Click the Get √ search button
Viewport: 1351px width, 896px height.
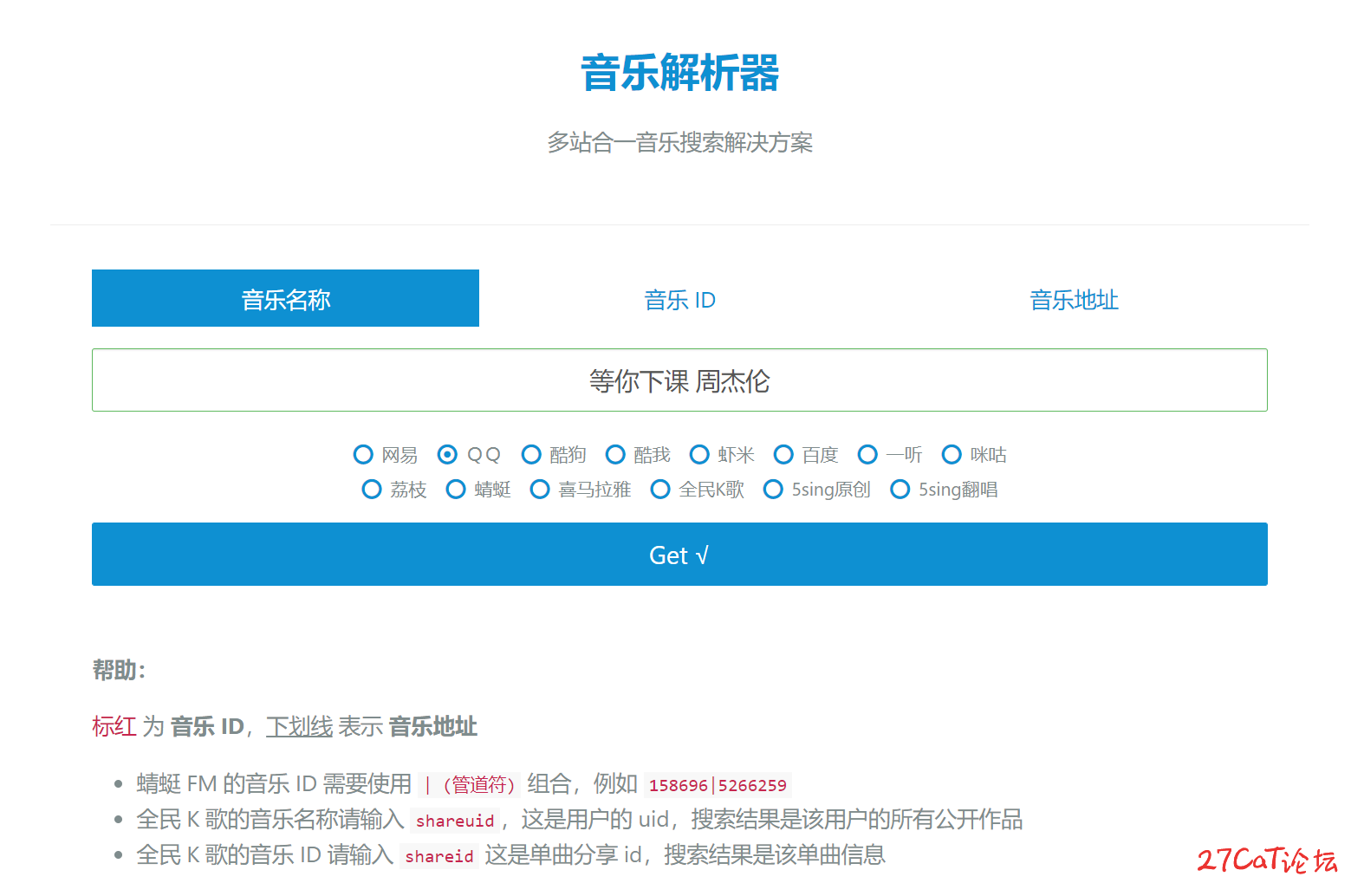(679, 554)
